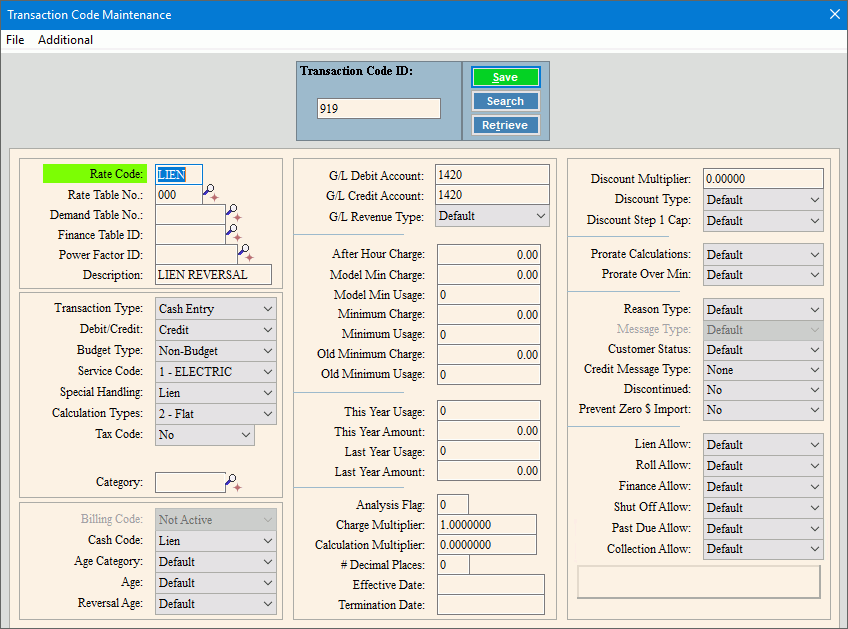Image resolution: width=848 pixels, height=629 pixels.
Task: Expand the Prorate Over Min dropdown
Action: pos(763,275)
